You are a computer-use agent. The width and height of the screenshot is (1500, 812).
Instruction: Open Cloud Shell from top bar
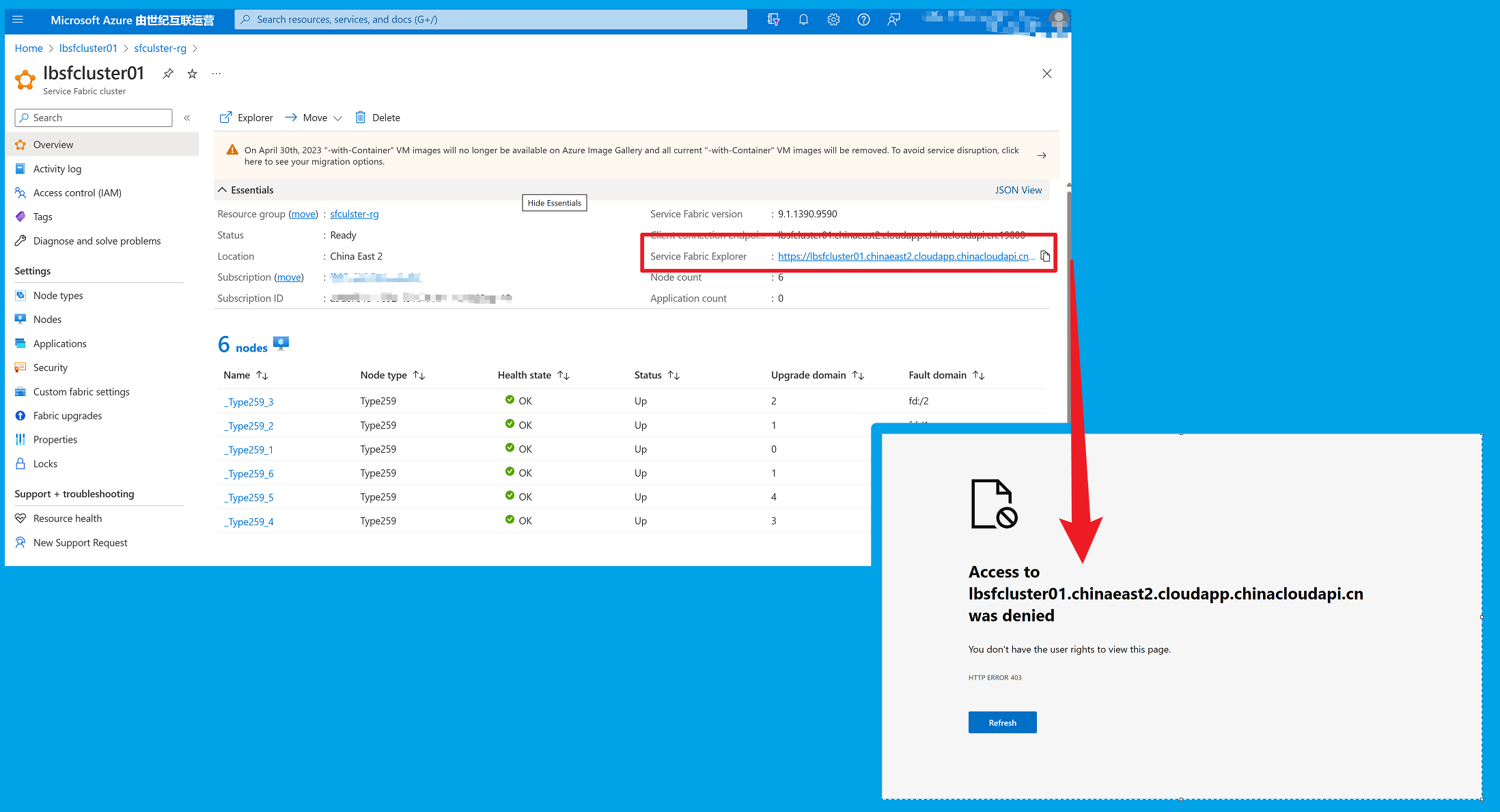pyautogui.click(x=773, y=20)
